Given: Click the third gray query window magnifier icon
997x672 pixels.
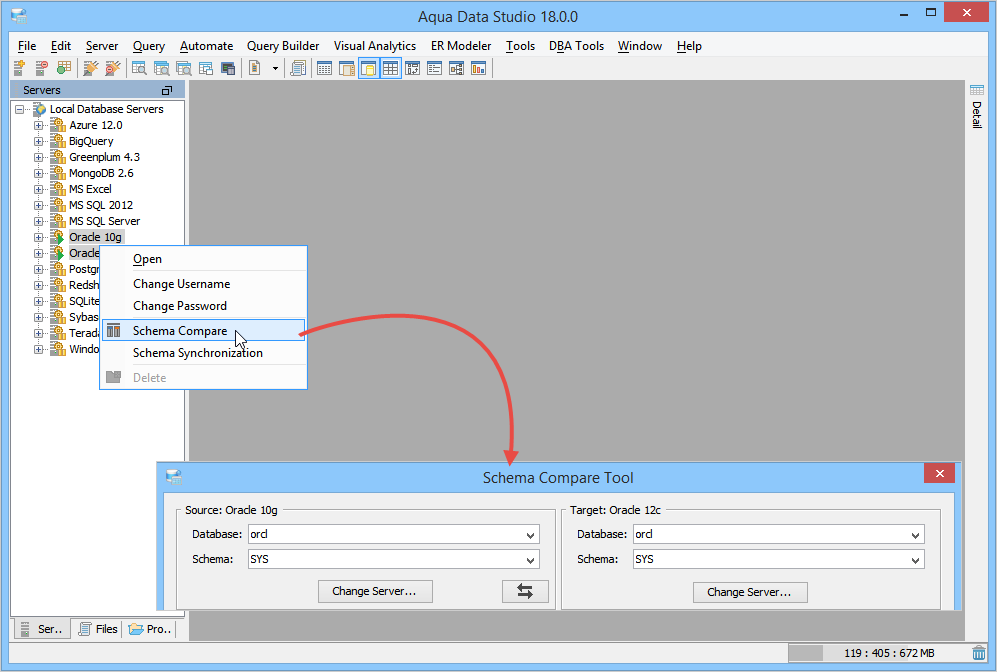Looking at the screenshot, I should point(184,68).
